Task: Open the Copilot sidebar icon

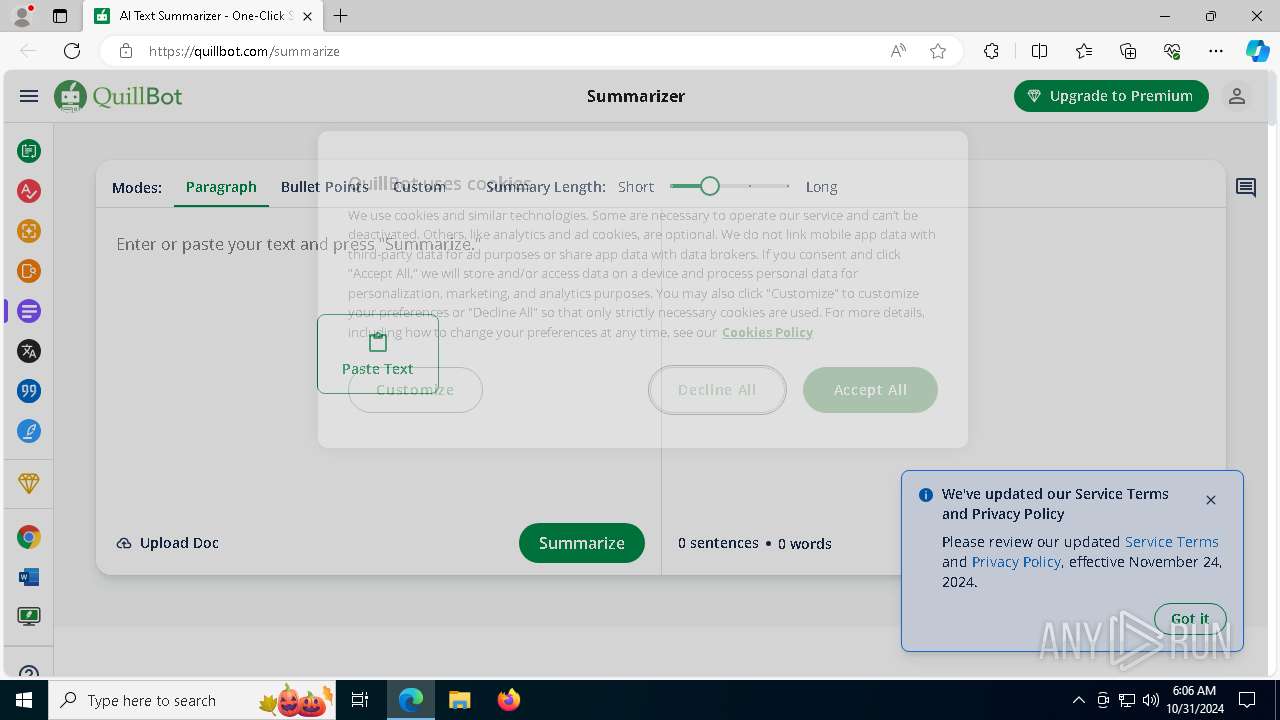Action: (1257, 51)
